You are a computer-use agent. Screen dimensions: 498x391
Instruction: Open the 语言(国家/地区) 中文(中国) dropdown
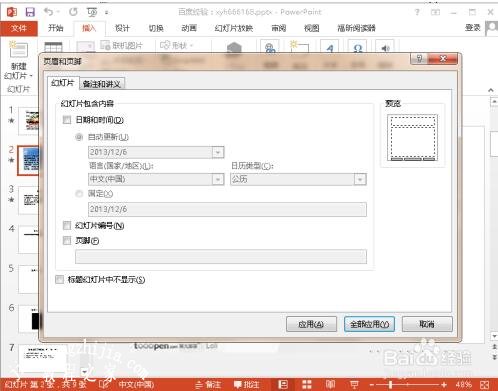218,179
